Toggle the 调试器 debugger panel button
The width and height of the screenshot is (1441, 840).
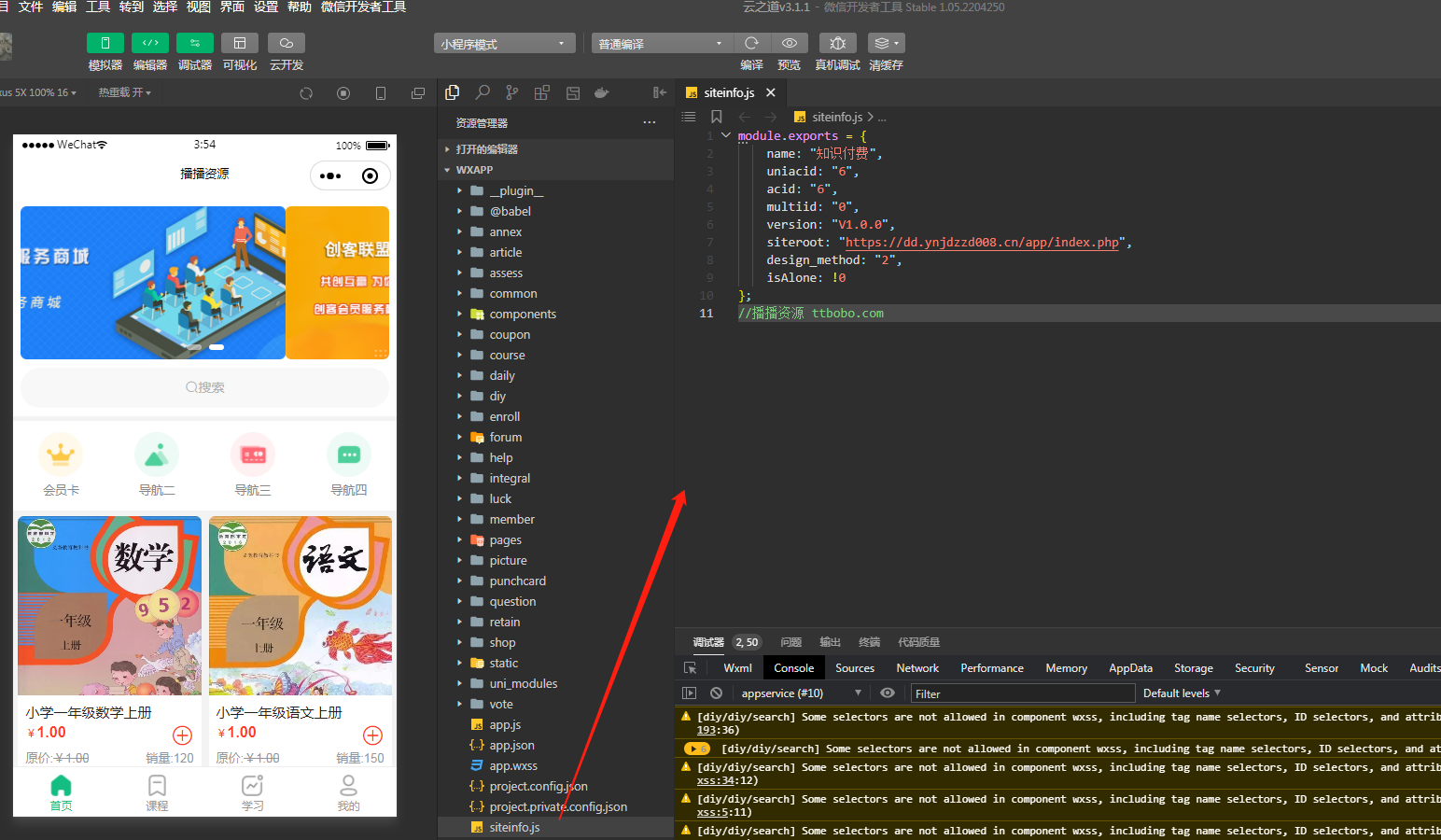point(195,43)
